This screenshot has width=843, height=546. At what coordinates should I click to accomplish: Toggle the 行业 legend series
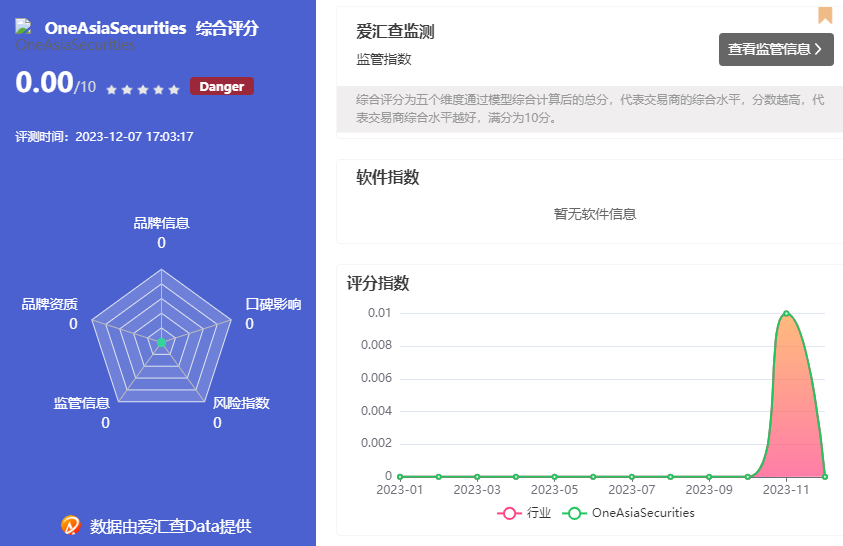coord(524,513)
